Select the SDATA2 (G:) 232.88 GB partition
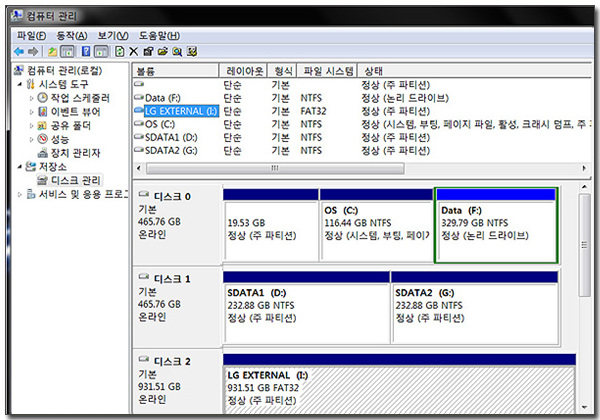This screenshot has height=420, width=600. click(475, 308)
